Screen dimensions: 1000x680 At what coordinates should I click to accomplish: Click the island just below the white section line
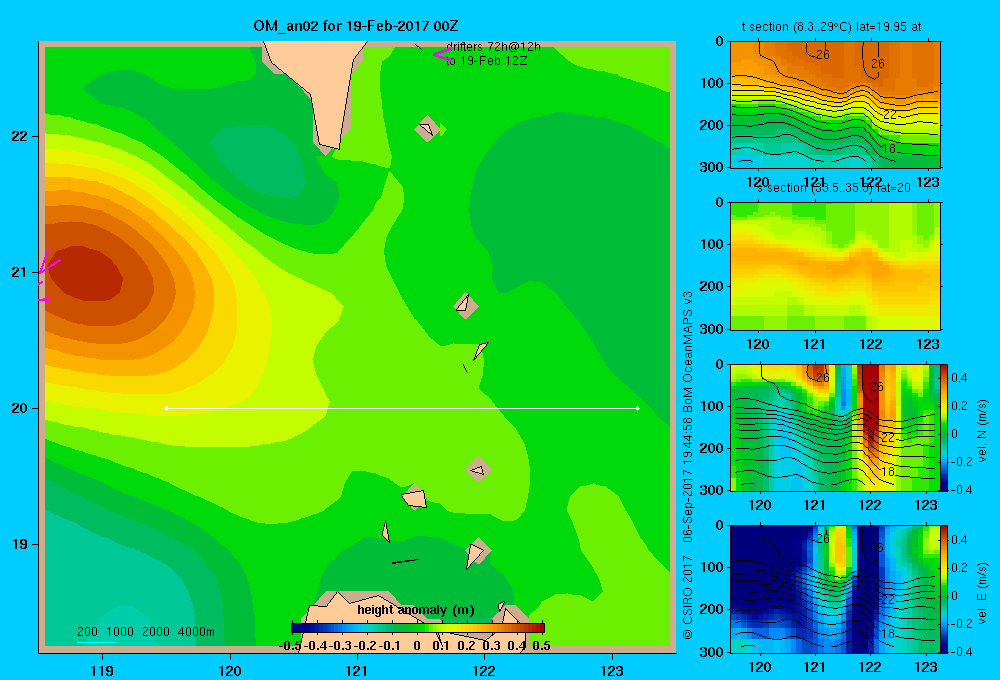pos(478,470)
